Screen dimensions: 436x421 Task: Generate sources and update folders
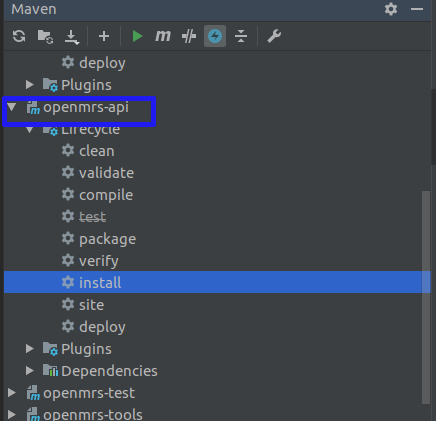(x=45, y=36)
